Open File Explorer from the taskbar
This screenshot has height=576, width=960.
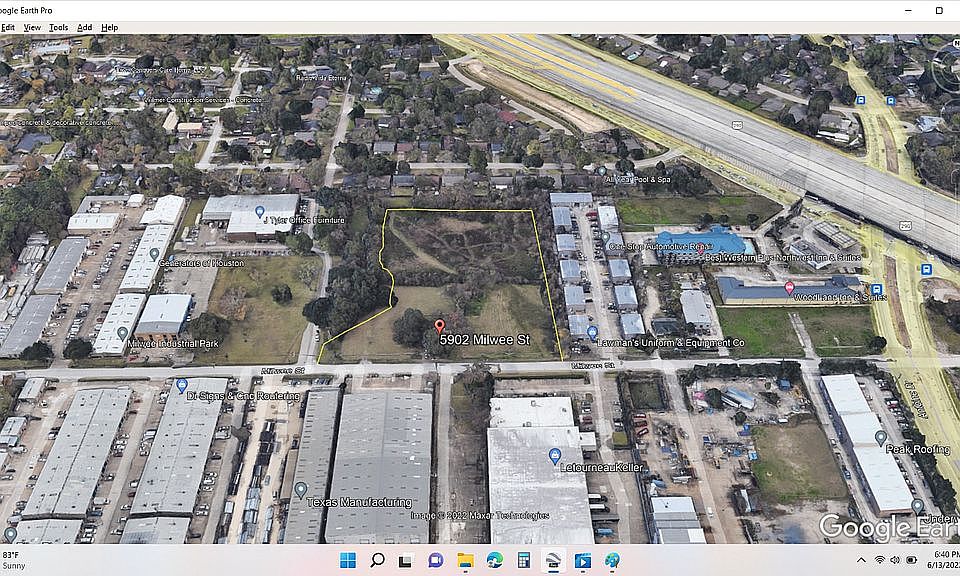[465, 560]
